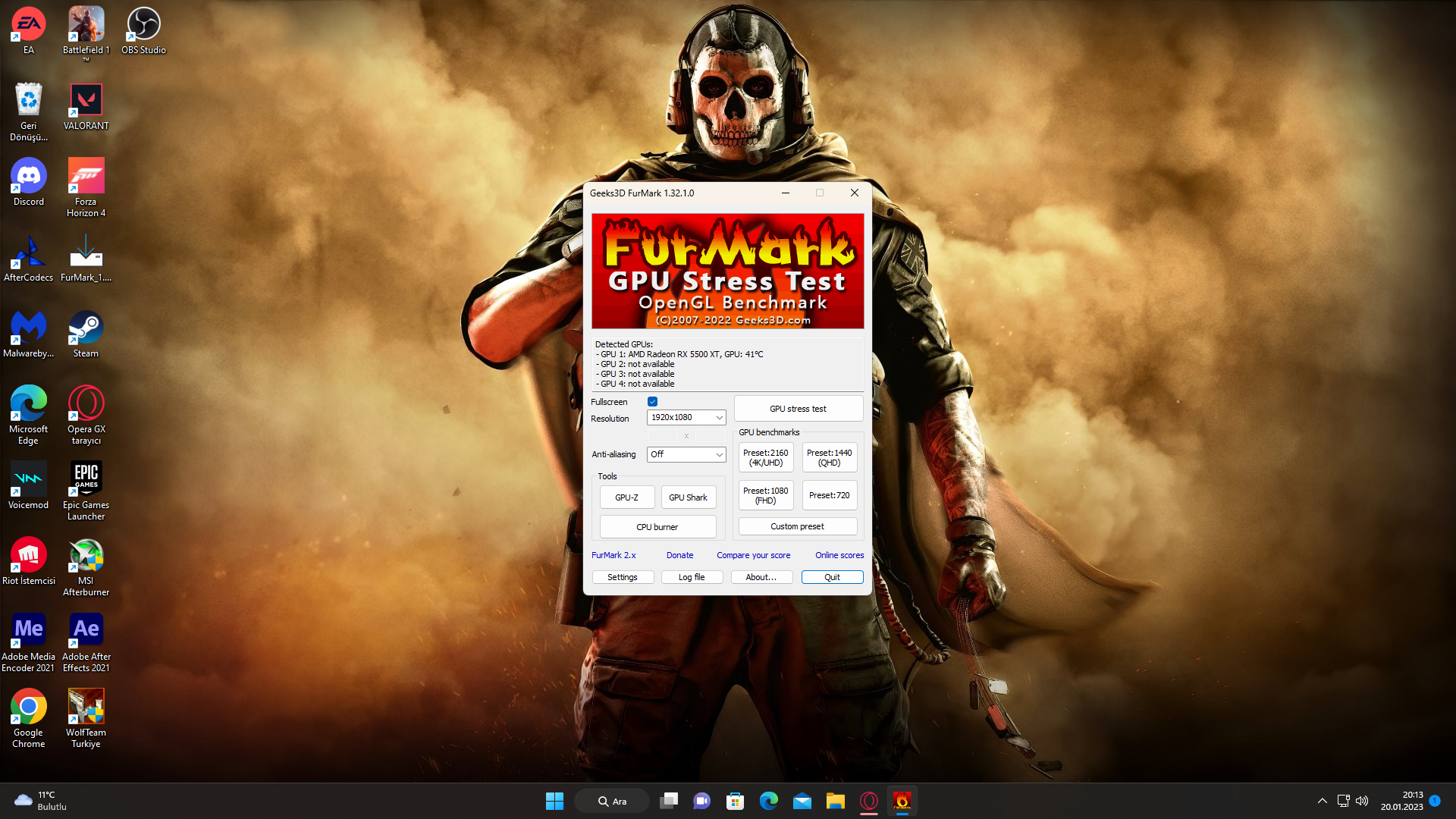The width and height of the screenshot is (1456, 819).
Task: Open the VALORANT desktop shortcut
Action: pos(86,103)
